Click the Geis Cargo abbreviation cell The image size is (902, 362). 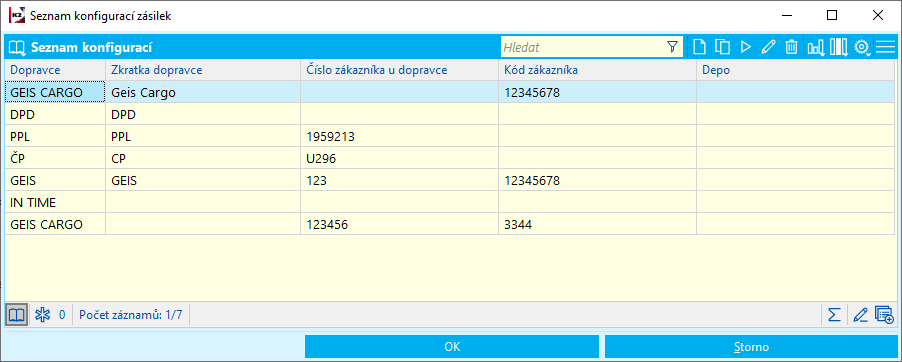tap(203, 92)
